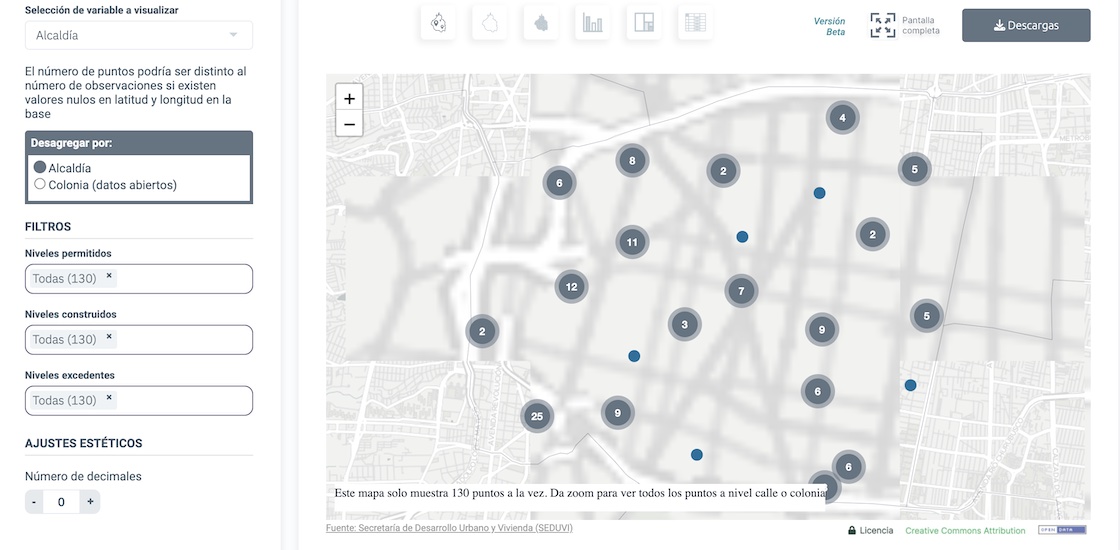Zoom out on the map

[349, 125]
